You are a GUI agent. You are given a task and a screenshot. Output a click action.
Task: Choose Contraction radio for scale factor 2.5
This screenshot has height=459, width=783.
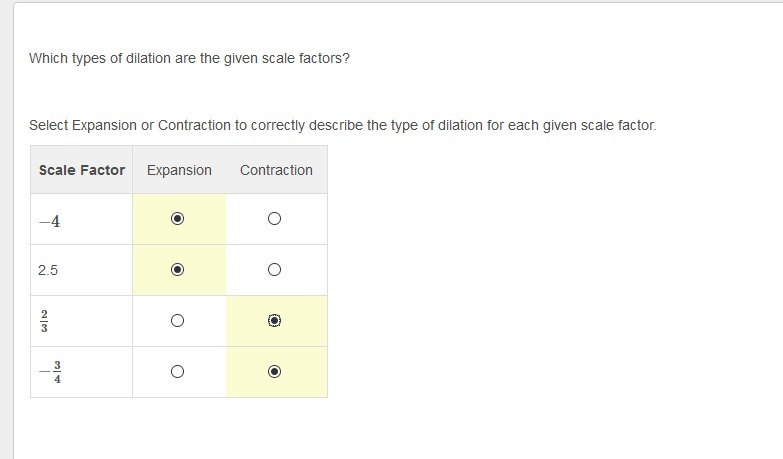coord(275,270)
